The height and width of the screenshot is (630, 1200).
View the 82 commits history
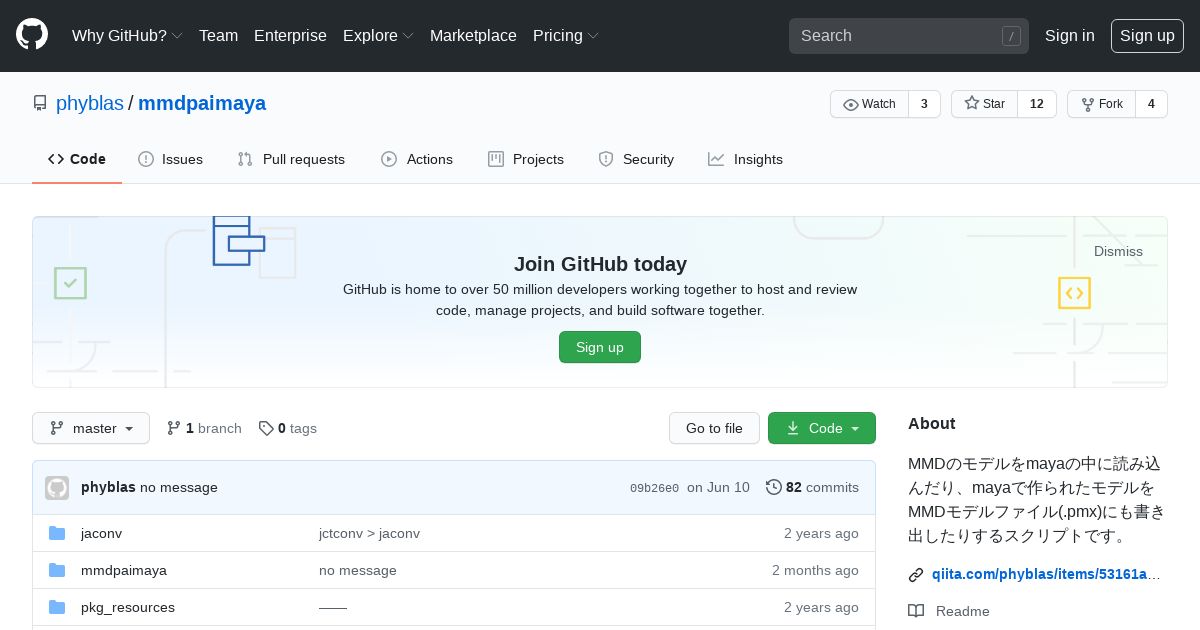click(x=813, y=487)
